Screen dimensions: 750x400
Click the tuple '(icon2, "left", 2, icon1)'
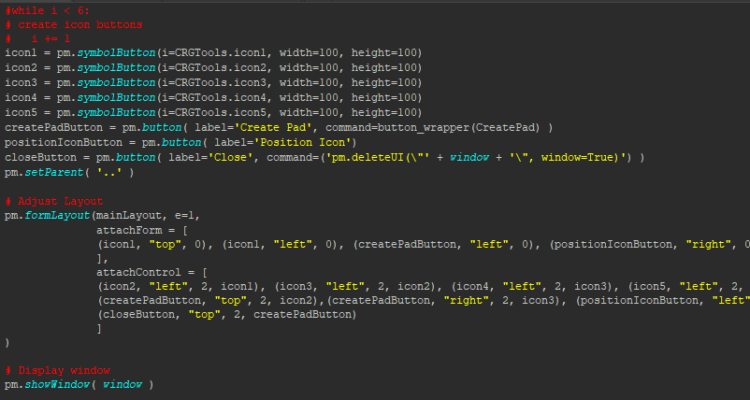(x=178, y=286)
